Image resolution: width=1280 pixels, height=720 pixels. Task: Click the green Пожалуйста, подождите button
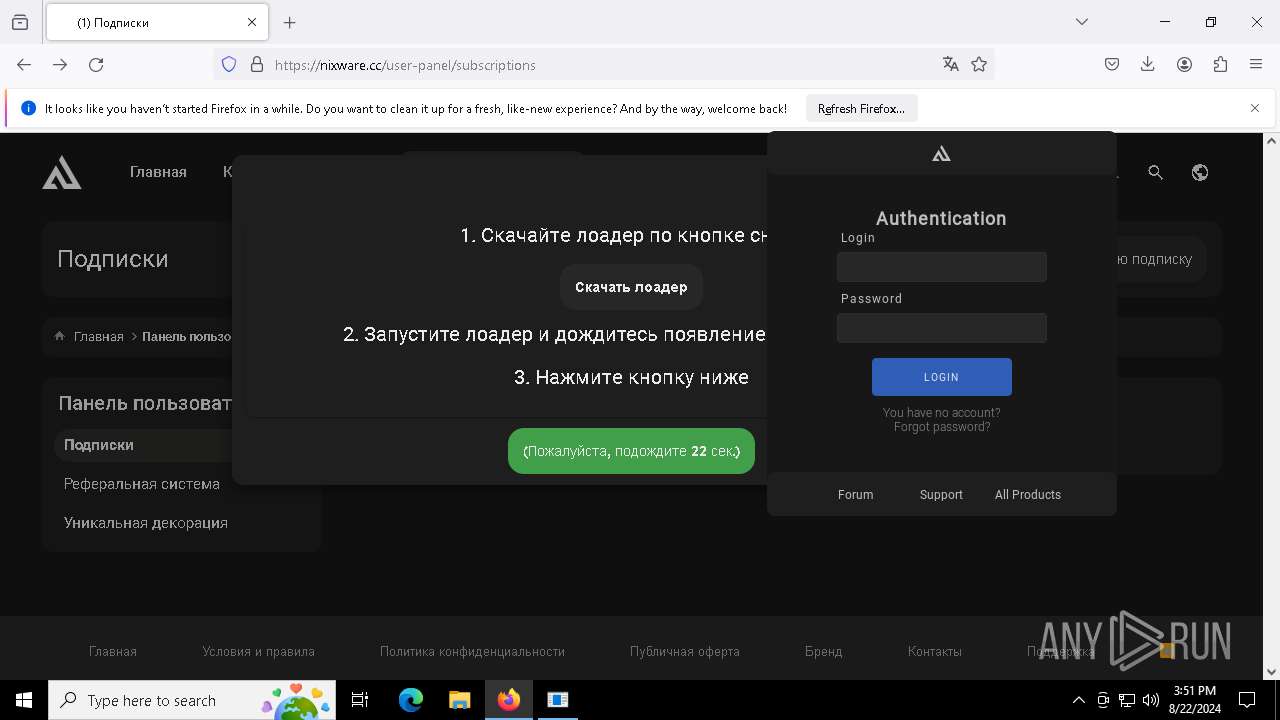631,451
